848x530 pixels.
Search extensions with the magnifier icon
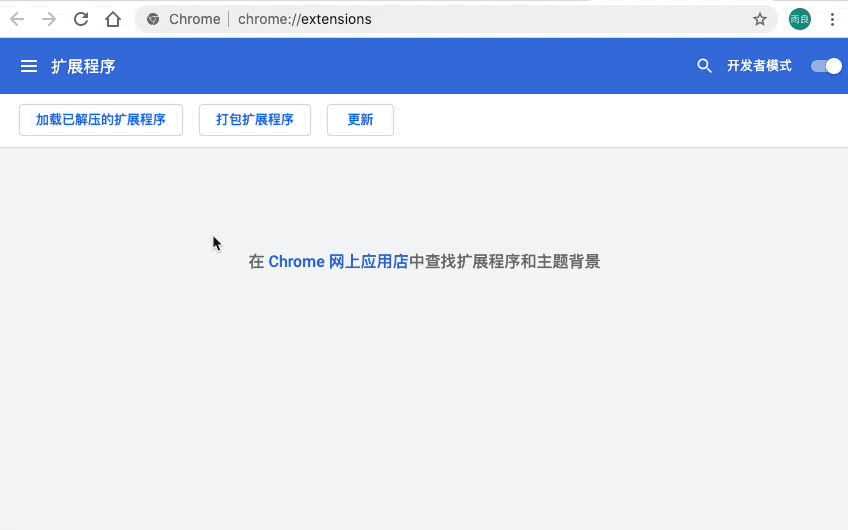point(704,66)
